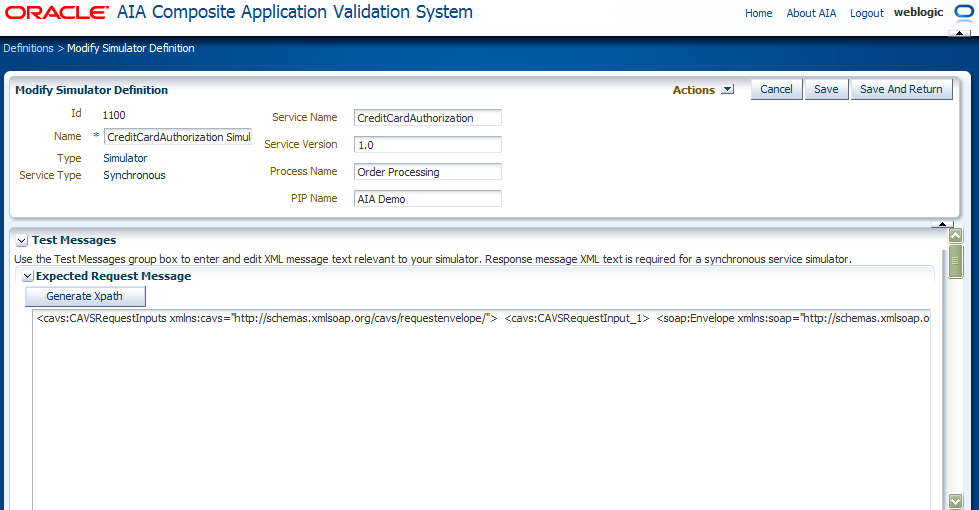The width and height of the screenshot is (979, 510).
Task: Click the Oracle ring icon beside weblogic
Action: [x=963, y=12]
